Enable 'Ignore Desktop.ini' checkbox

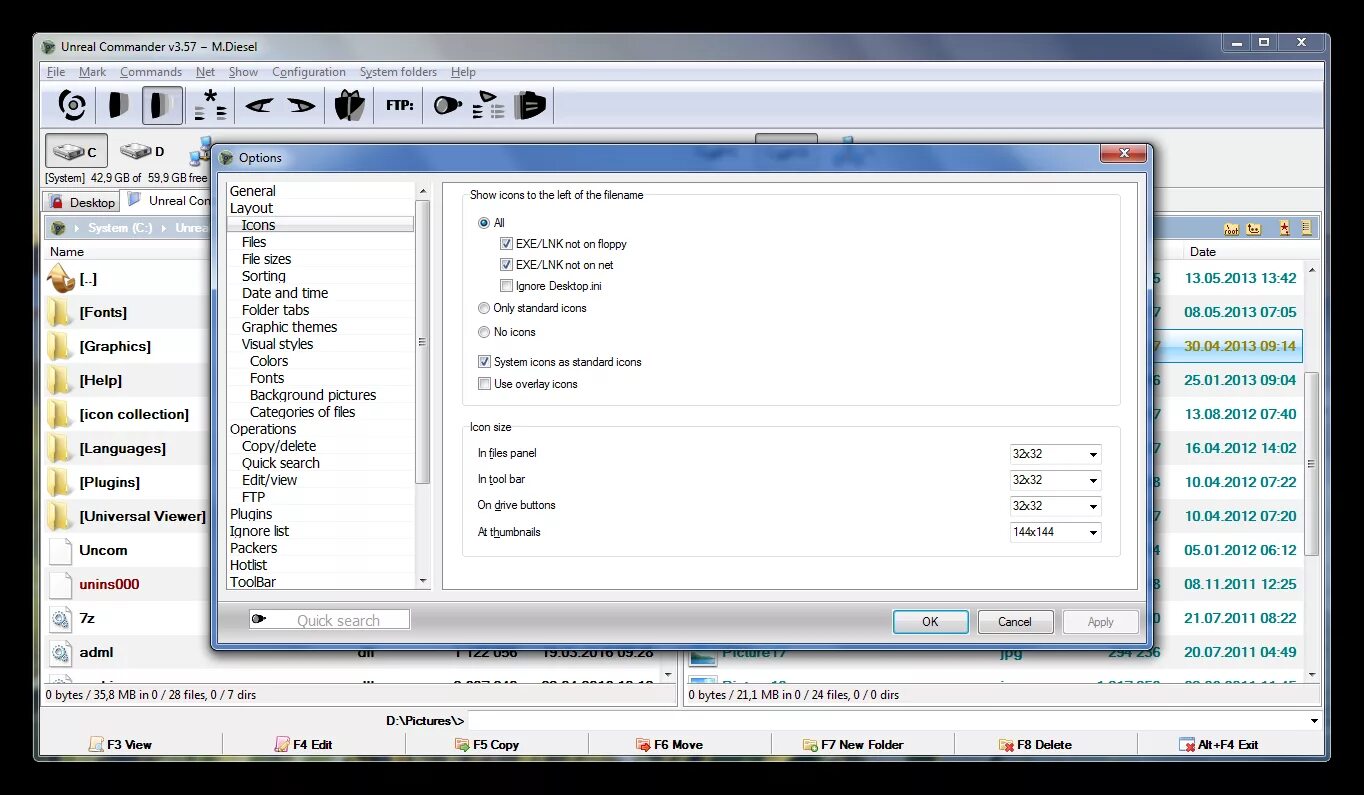point(506,286)
